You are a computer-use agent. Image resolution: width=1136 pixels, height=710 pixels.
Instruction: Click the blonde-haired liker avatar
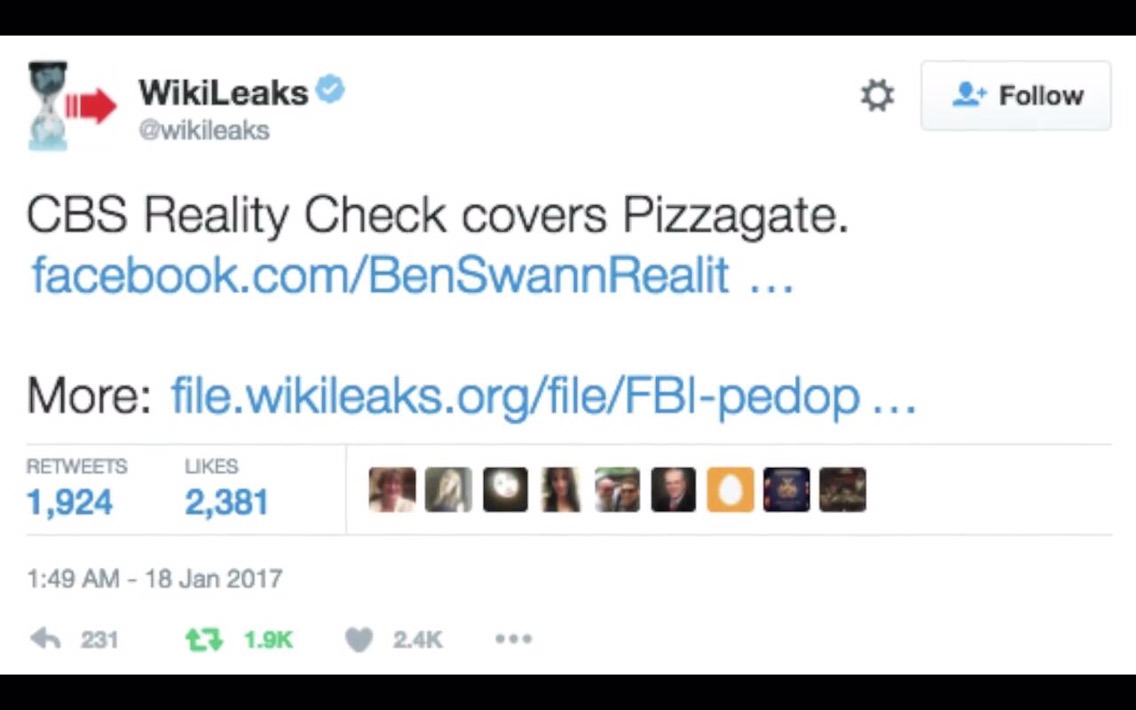pyautogui.click(x=448, y=490)
